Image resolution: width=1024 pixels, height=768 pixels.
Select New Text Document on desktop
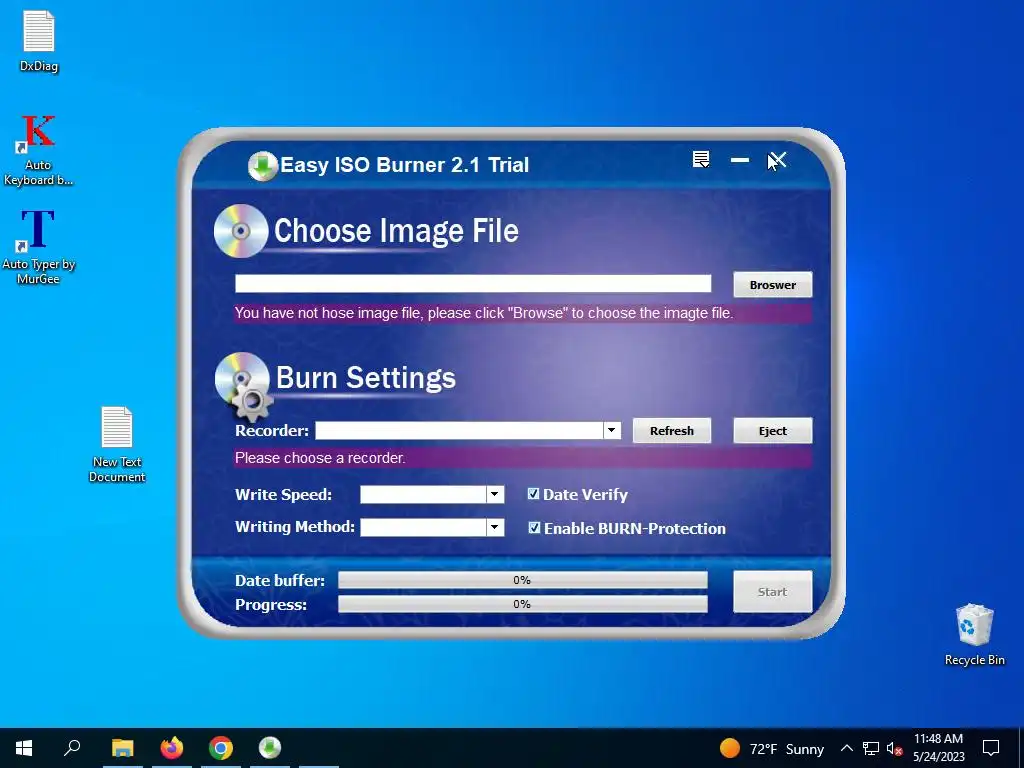(x=117, y=444)
